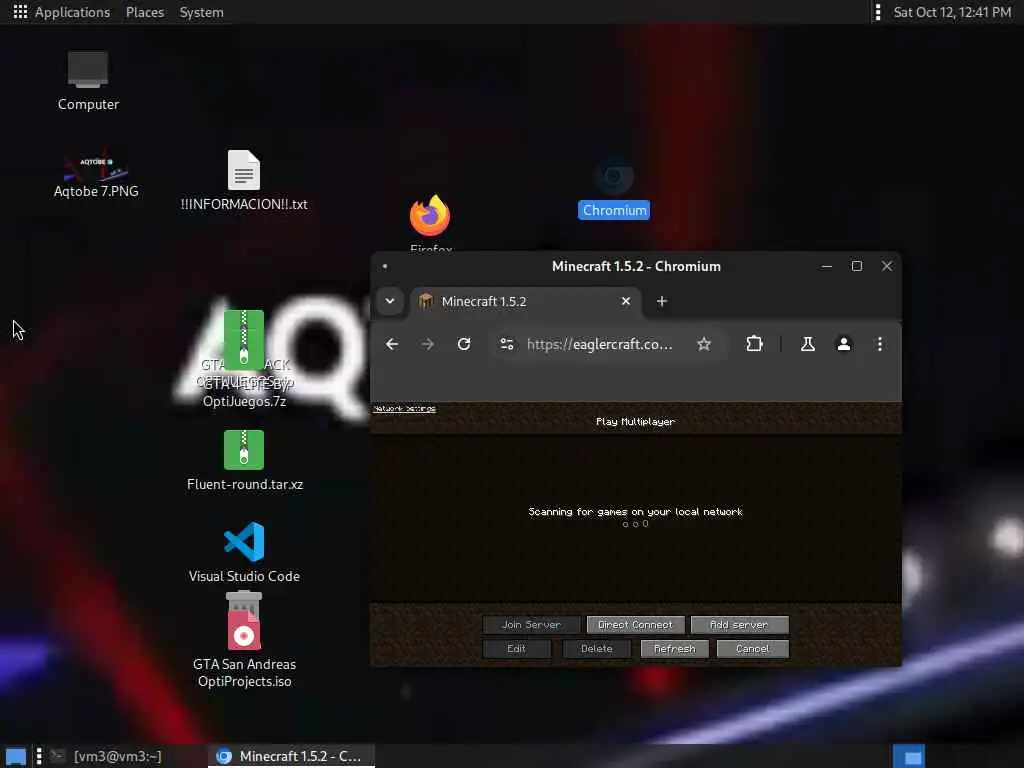The width and height of the screenshot is (1024, 768).
Task: Open the Chromium three-dot menu
Action: coord(880,344)
